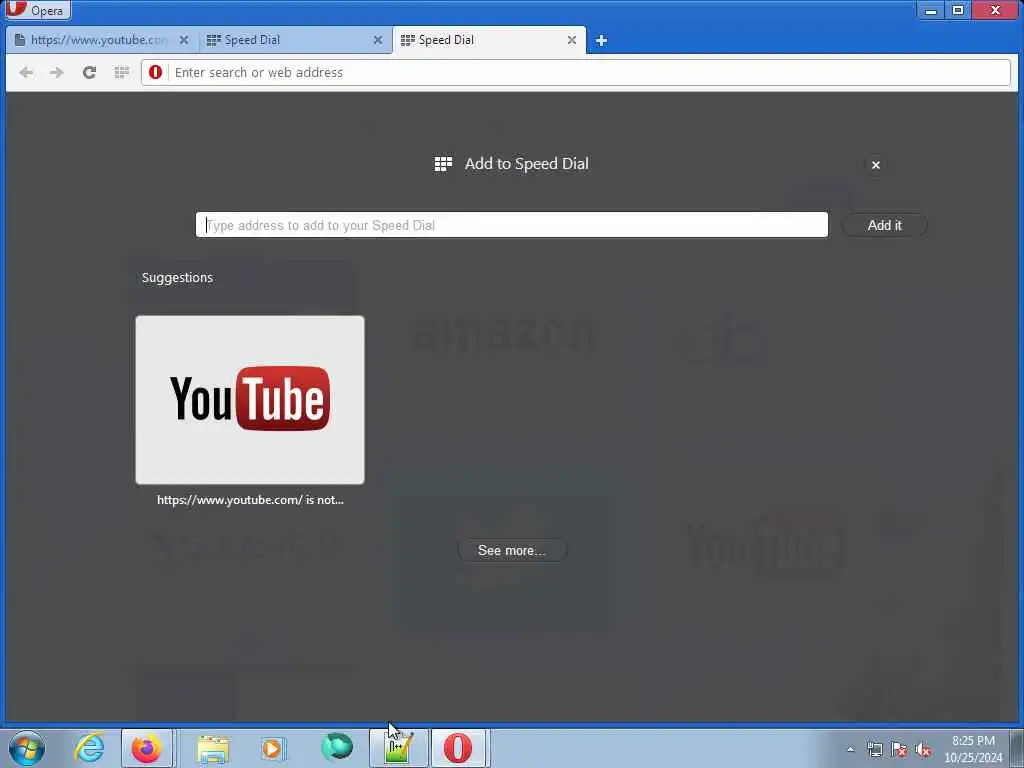This screenshot has width=1024, height=768.
Task: Click the grid icon beside Add to Speed Dial
Action: point(443,164)
